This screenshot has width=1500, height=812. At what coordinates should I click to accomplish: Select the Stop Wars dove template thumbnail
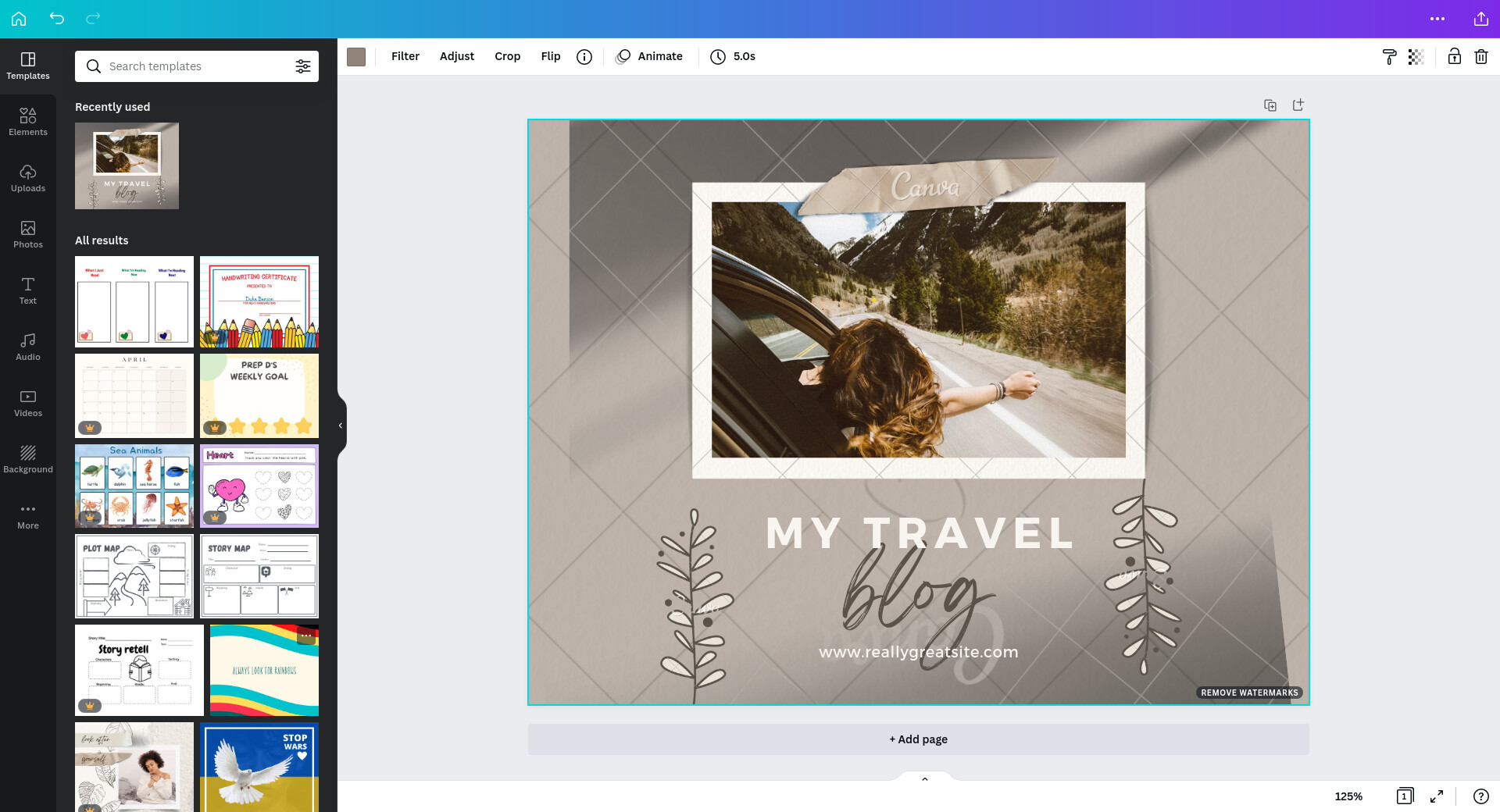(x=259, y=767)
